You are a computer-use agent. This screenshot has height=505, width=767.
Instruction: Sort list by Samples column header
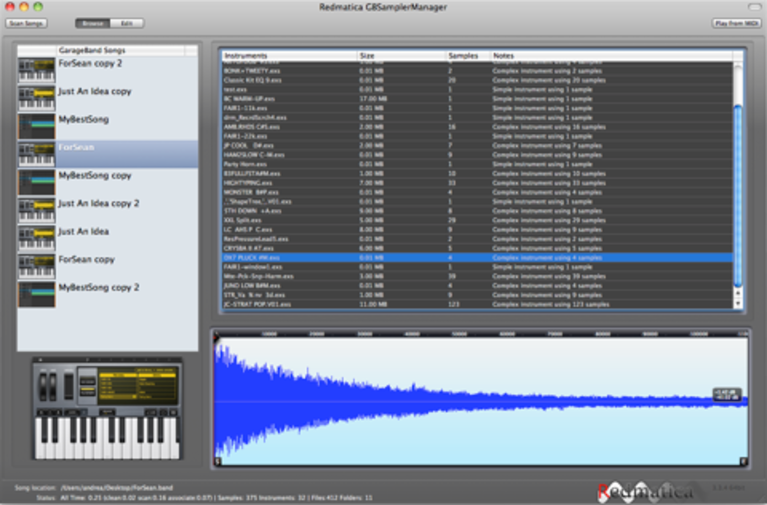point(468,56)
